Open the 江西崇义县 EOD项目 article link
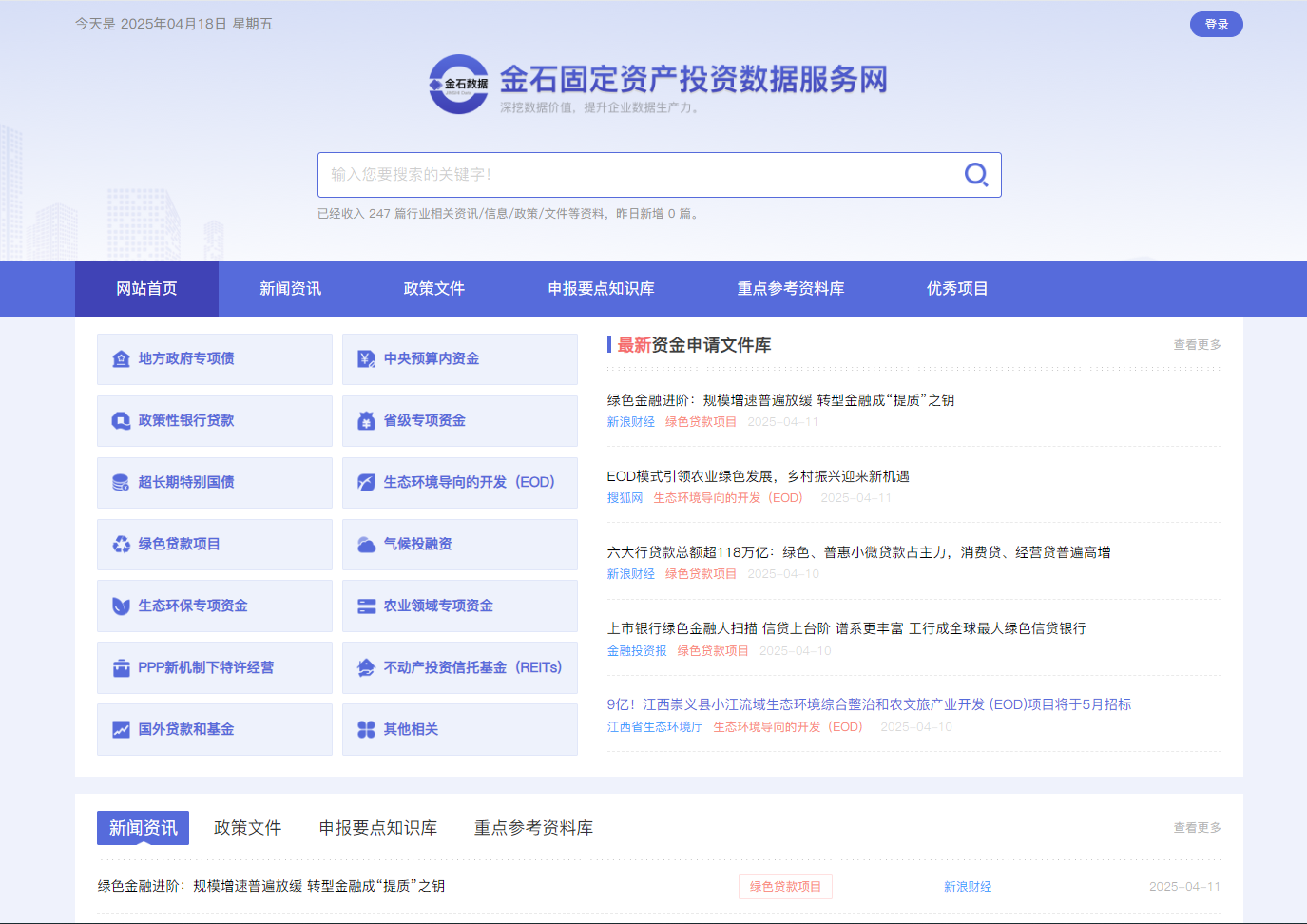This screenshot has width=1307, height=924. click(x=869, y=704)
